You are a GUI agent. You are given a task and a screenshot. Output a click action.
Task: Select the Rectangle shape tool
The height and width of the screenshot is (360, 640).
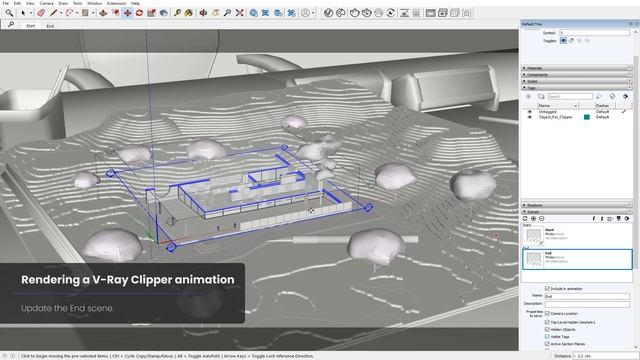tap(85, 13)
